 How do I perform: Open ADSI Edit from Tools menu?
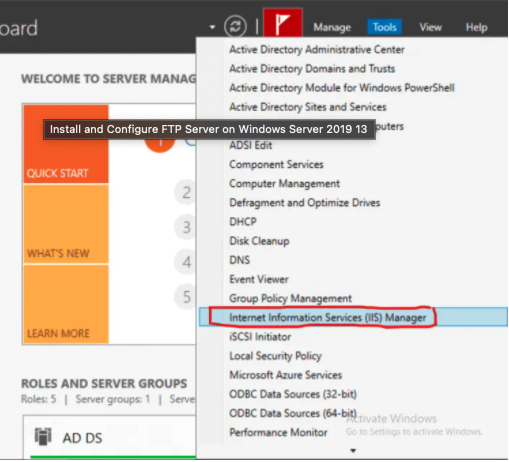tap(251, 145)
